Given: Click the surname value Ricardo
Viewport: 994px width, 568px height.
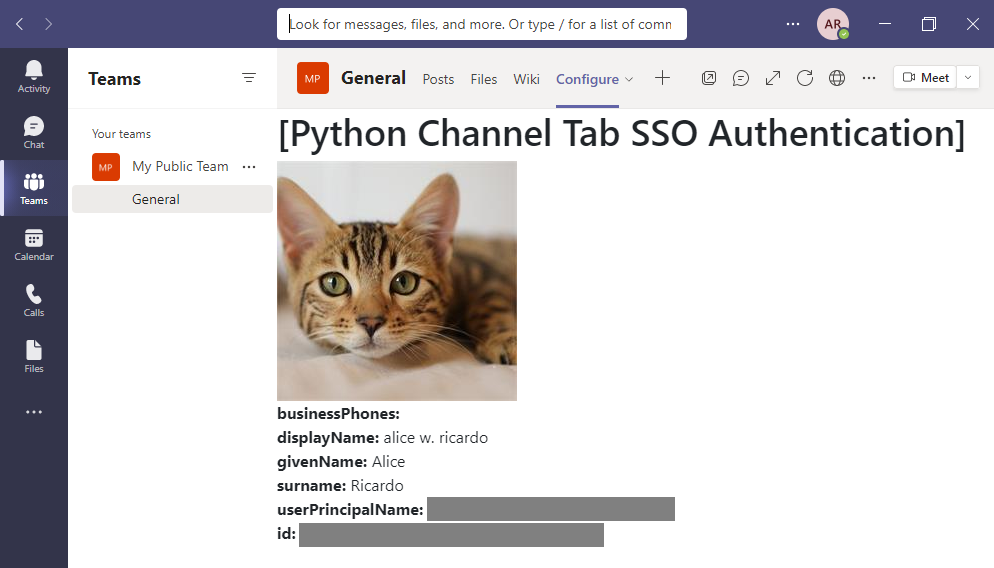Looking at the screenshot, I should point(377,486).
